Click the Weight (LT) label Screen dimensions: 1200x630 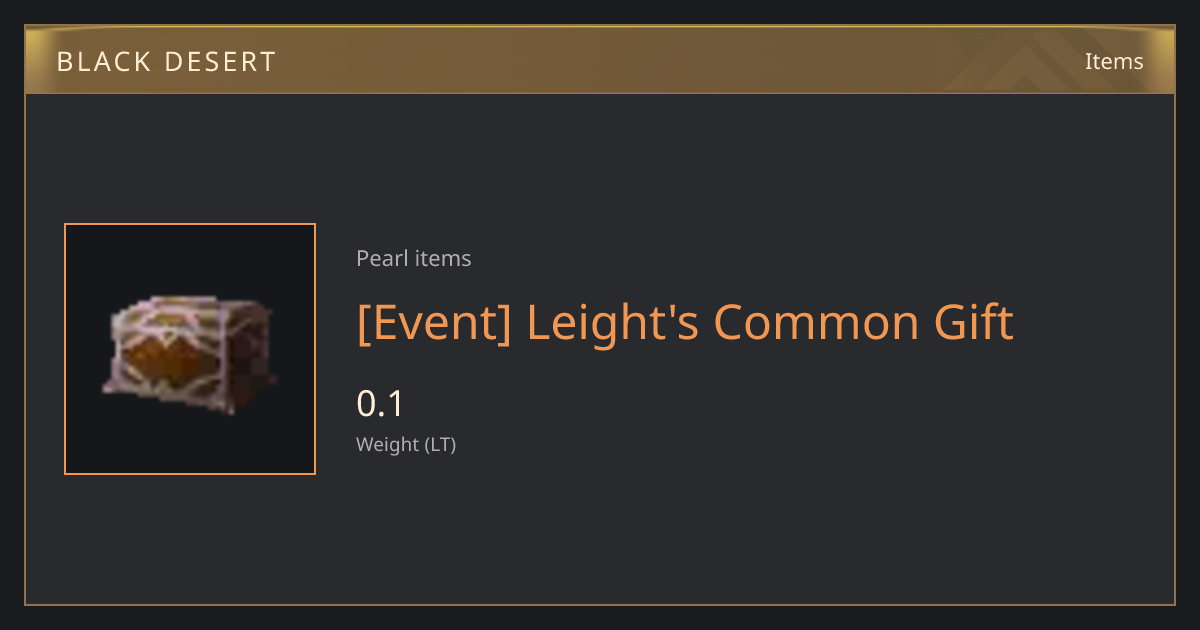click(406, 445)
